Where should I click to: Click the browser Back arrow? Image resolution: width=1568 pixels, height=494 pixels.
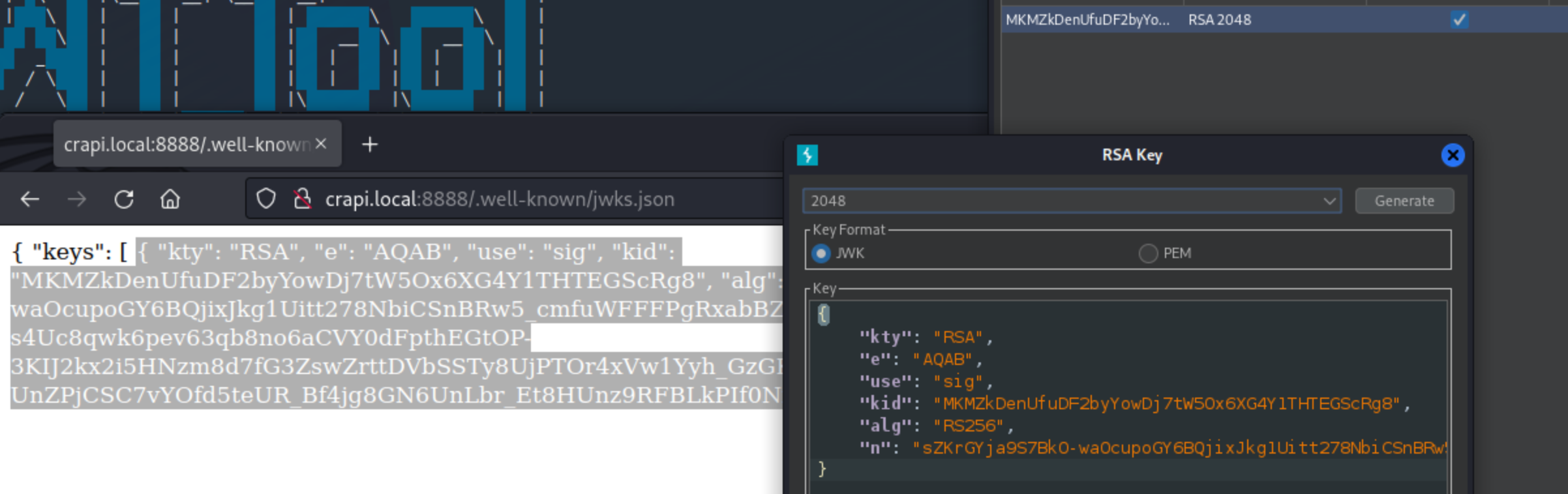pyautogui.click(x=30, y=199)
